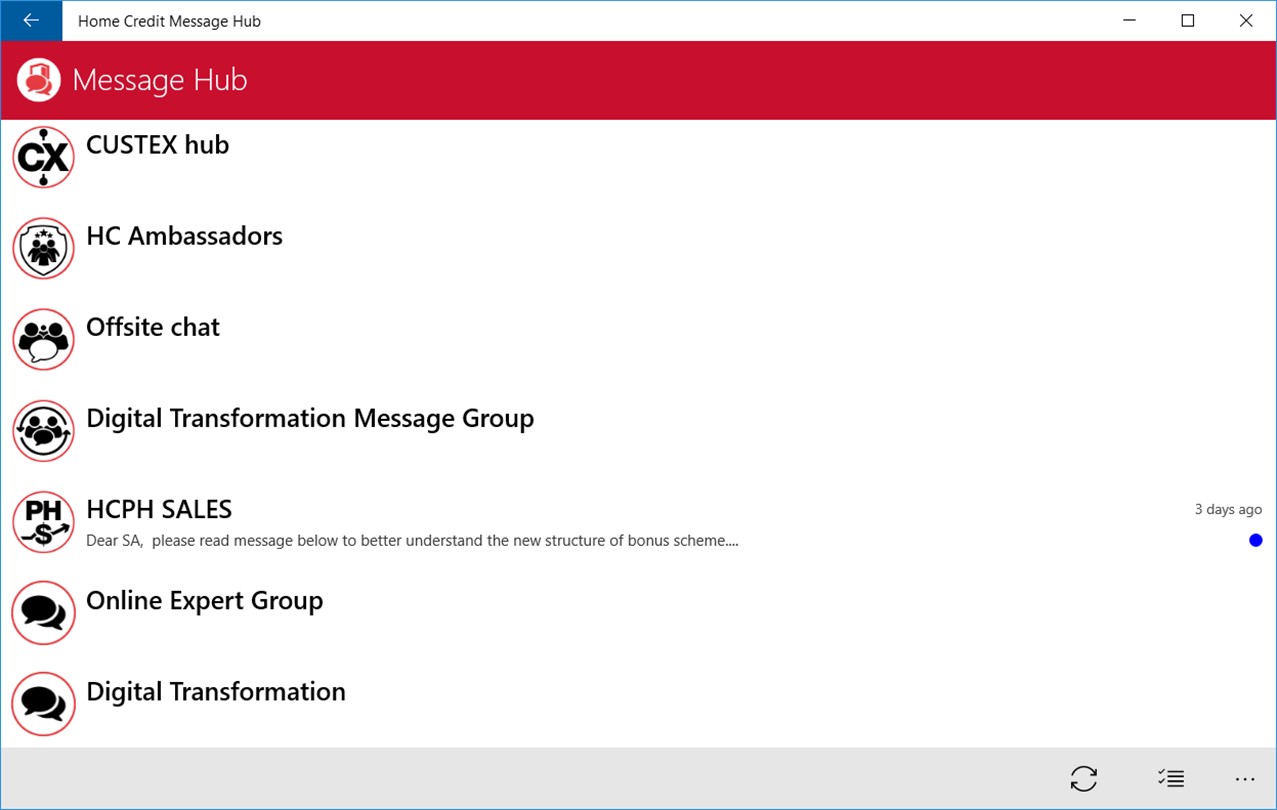1277x810 pixels.
Task: Click the HC Ambassadors shield avatar icon
Action: click(44, 248)
